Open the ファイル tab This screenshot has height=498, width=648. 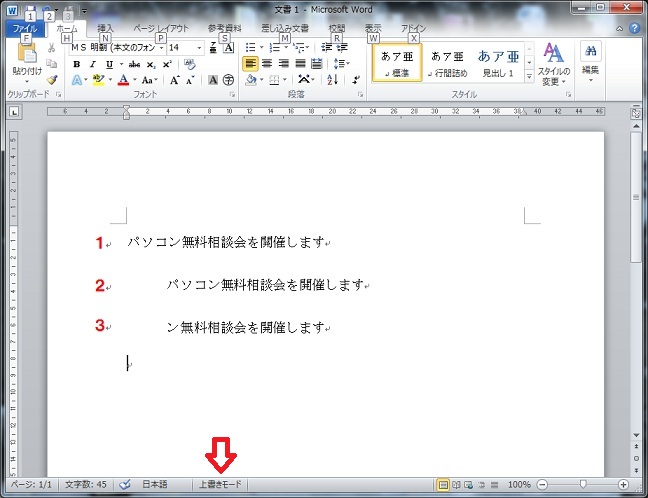(25, 29)
